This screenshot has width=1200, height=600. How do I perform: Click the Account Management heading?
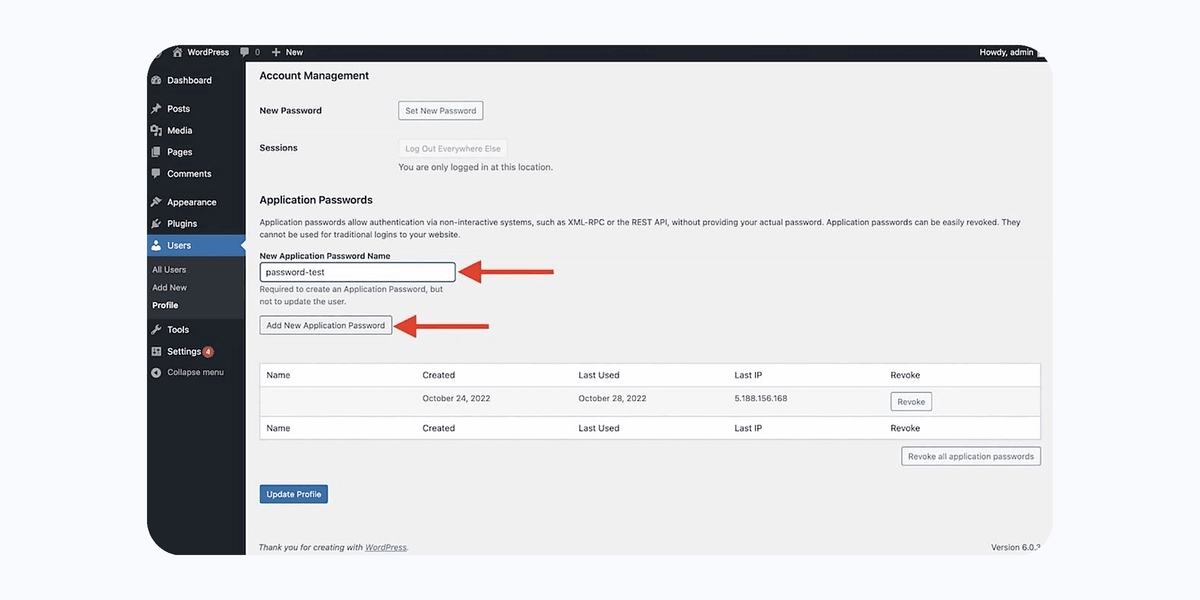314,76
